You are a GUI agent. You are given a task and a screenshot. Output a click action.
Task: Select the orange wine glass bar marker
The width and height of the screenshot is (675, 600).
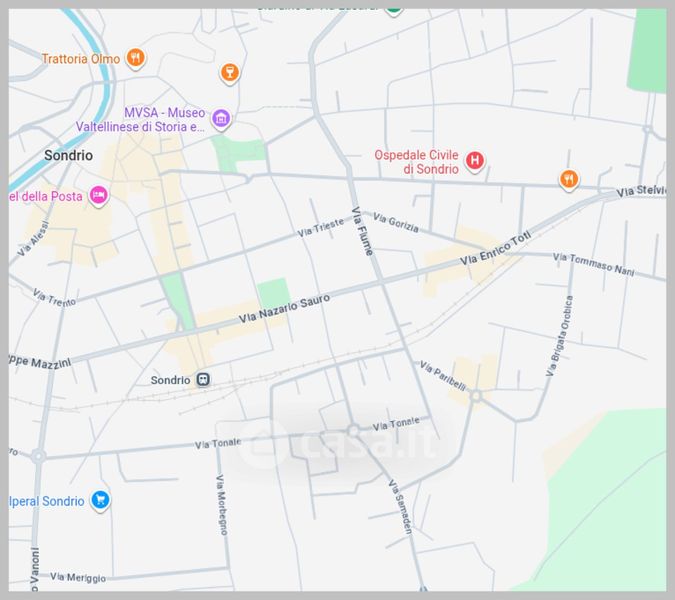(229, 73)
